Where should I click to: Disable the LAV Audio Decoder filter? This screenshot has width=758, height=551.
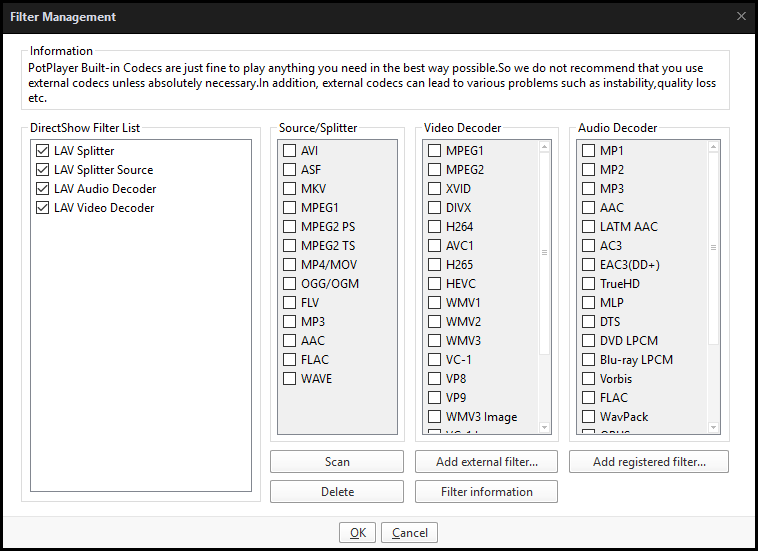tap(42, 189)
